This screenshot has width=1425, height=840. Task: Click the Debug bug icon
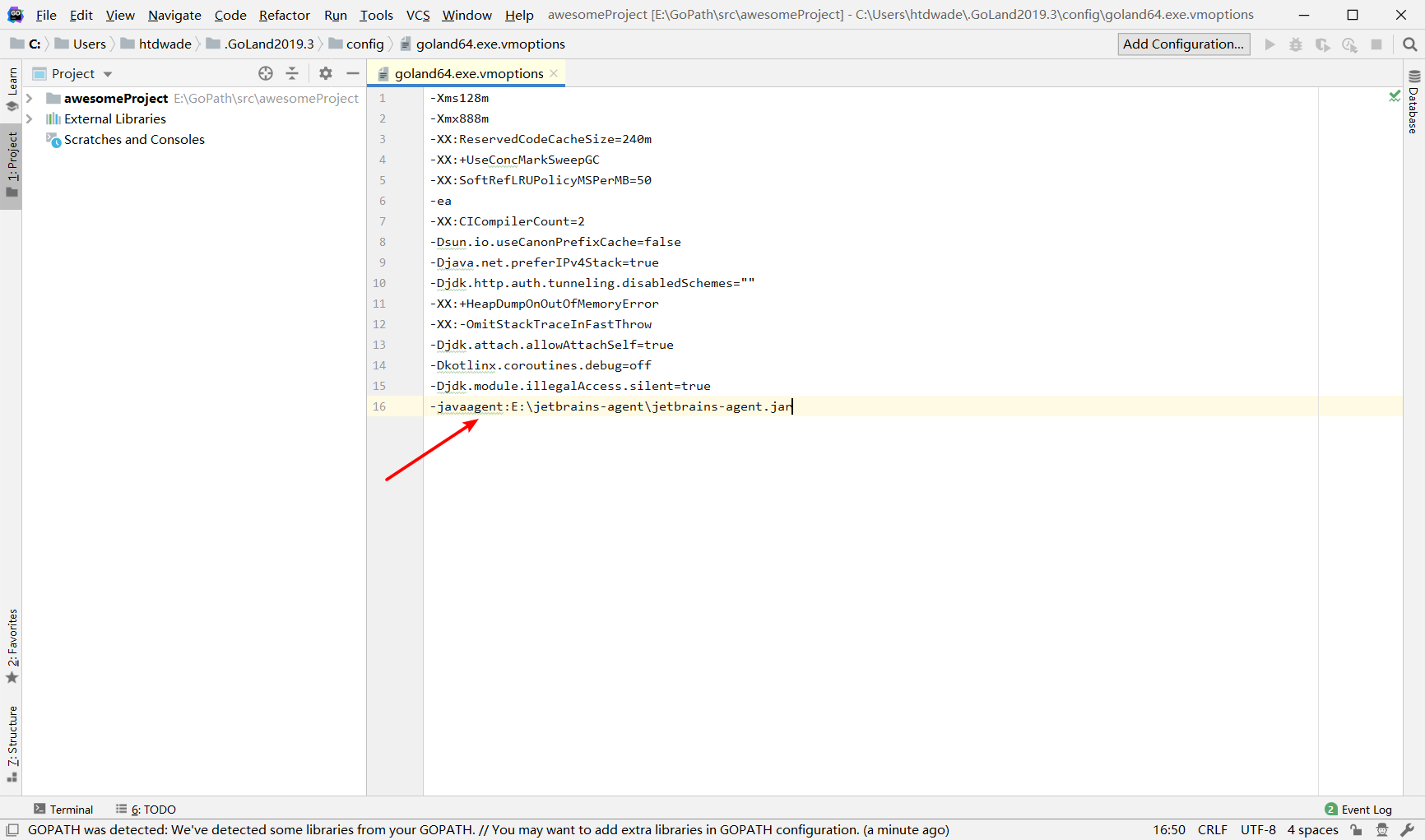1296,44
